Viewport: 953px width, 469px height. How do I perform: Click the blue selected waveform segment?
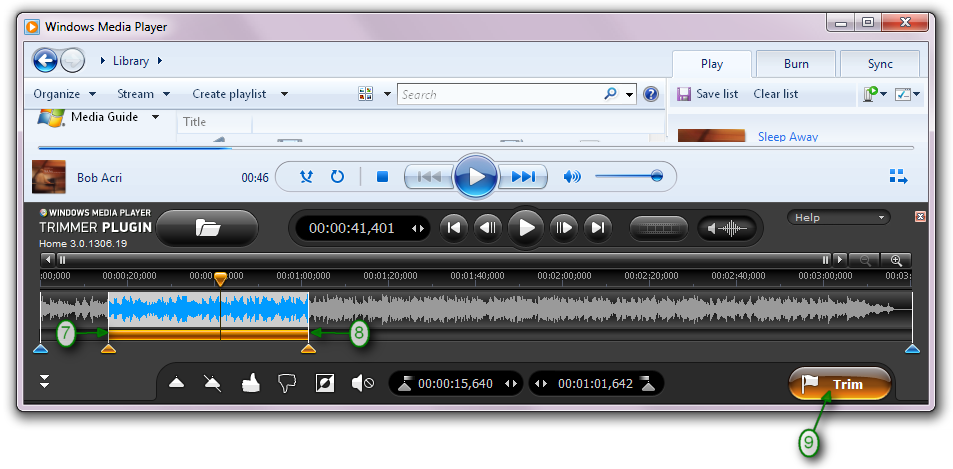[x=208, y=309]
